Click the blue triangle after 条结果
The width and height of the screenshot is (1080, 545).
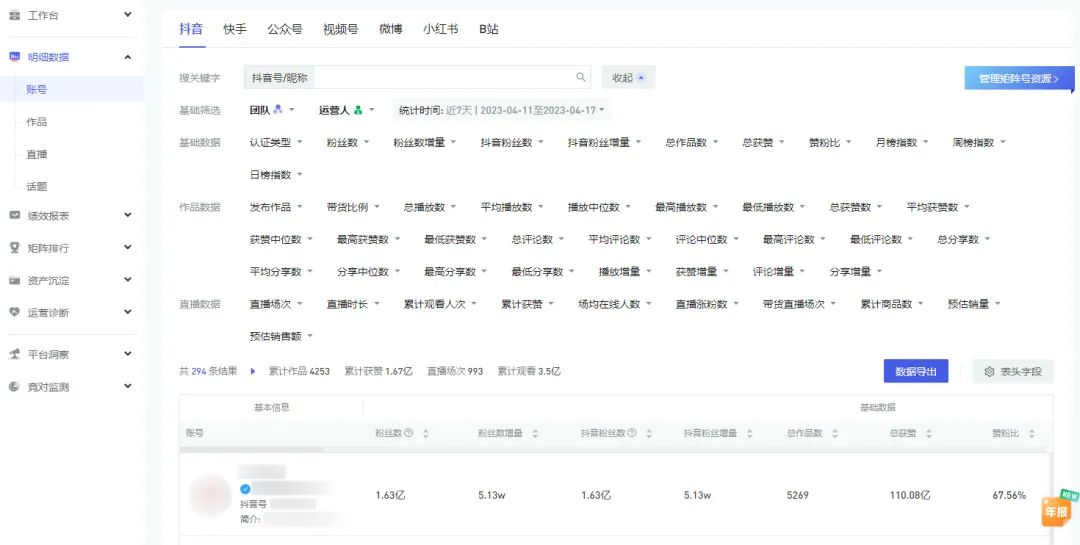[253, 371]
